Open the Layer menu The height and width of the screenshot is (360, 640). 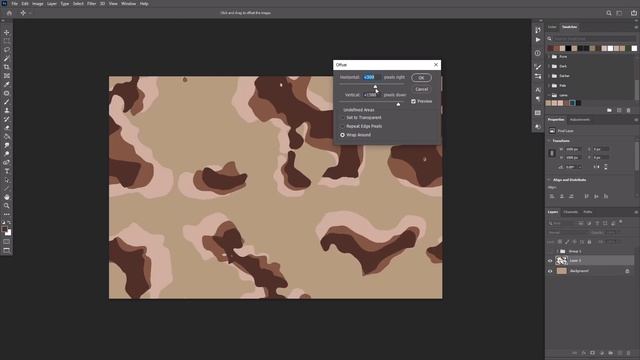52,4
